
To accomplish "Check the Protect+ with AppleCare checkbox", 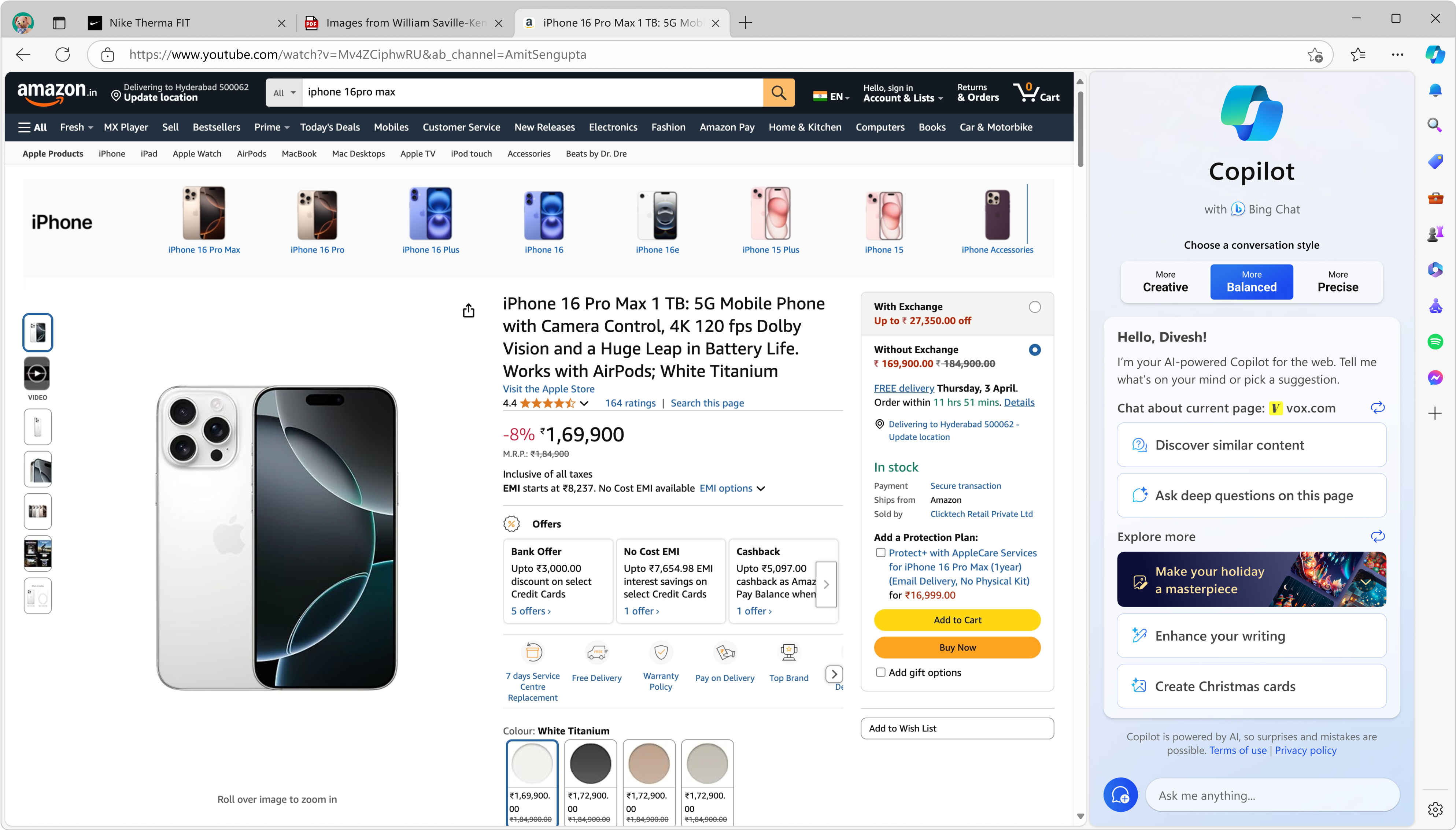I will click(x=881, y=553).
